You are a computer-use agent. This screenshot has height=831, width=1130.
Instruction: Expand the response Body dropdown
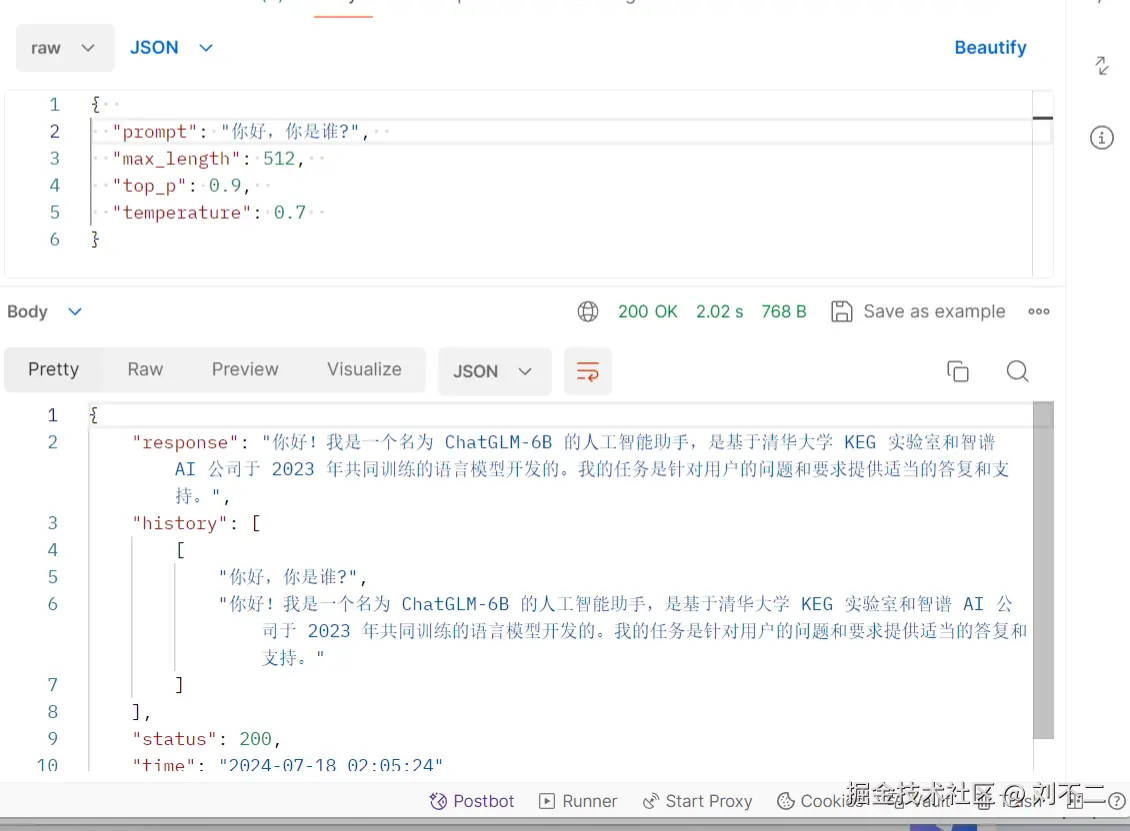click(45, 311)
